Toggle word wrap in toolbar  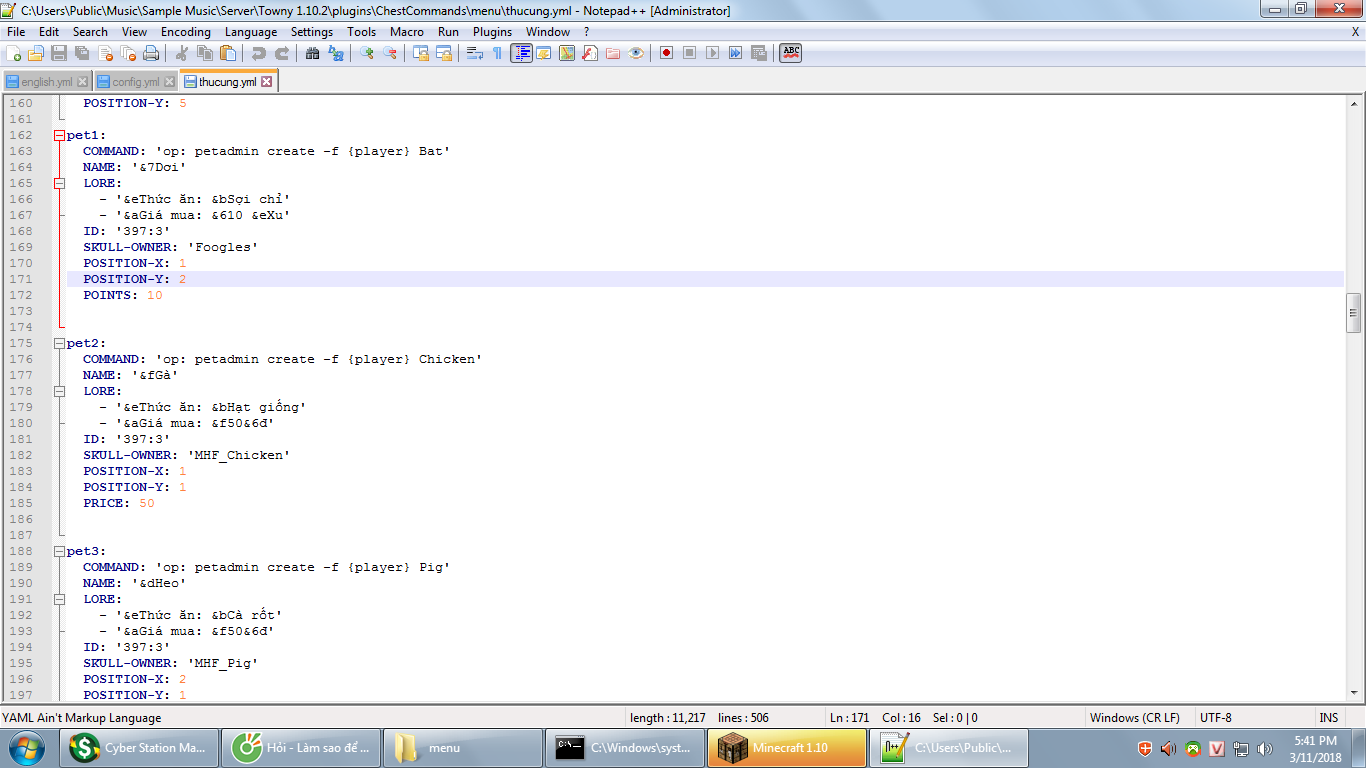coord(475,53)
